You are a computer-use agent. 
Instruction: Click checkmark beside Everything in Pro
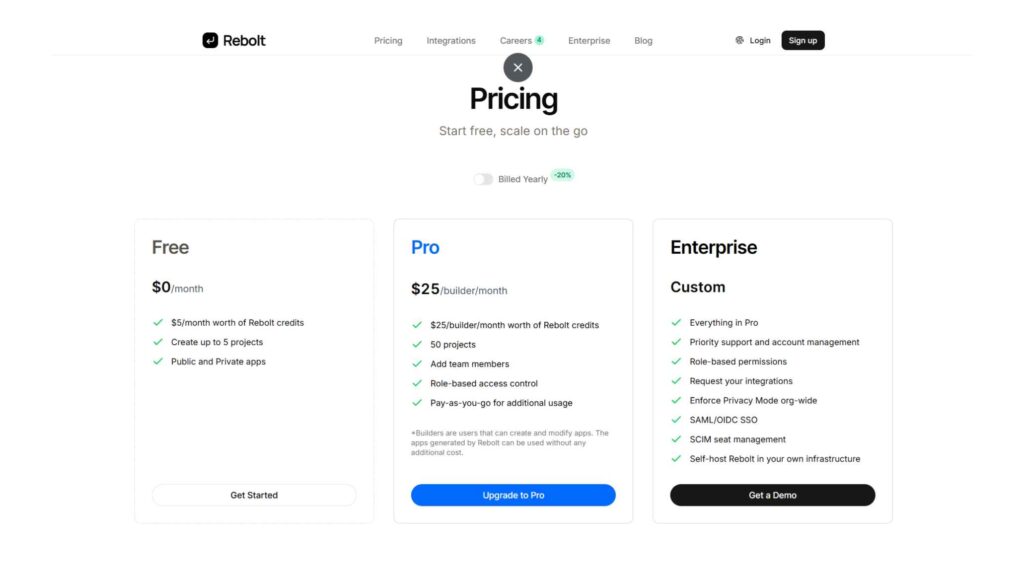point(677,323)
